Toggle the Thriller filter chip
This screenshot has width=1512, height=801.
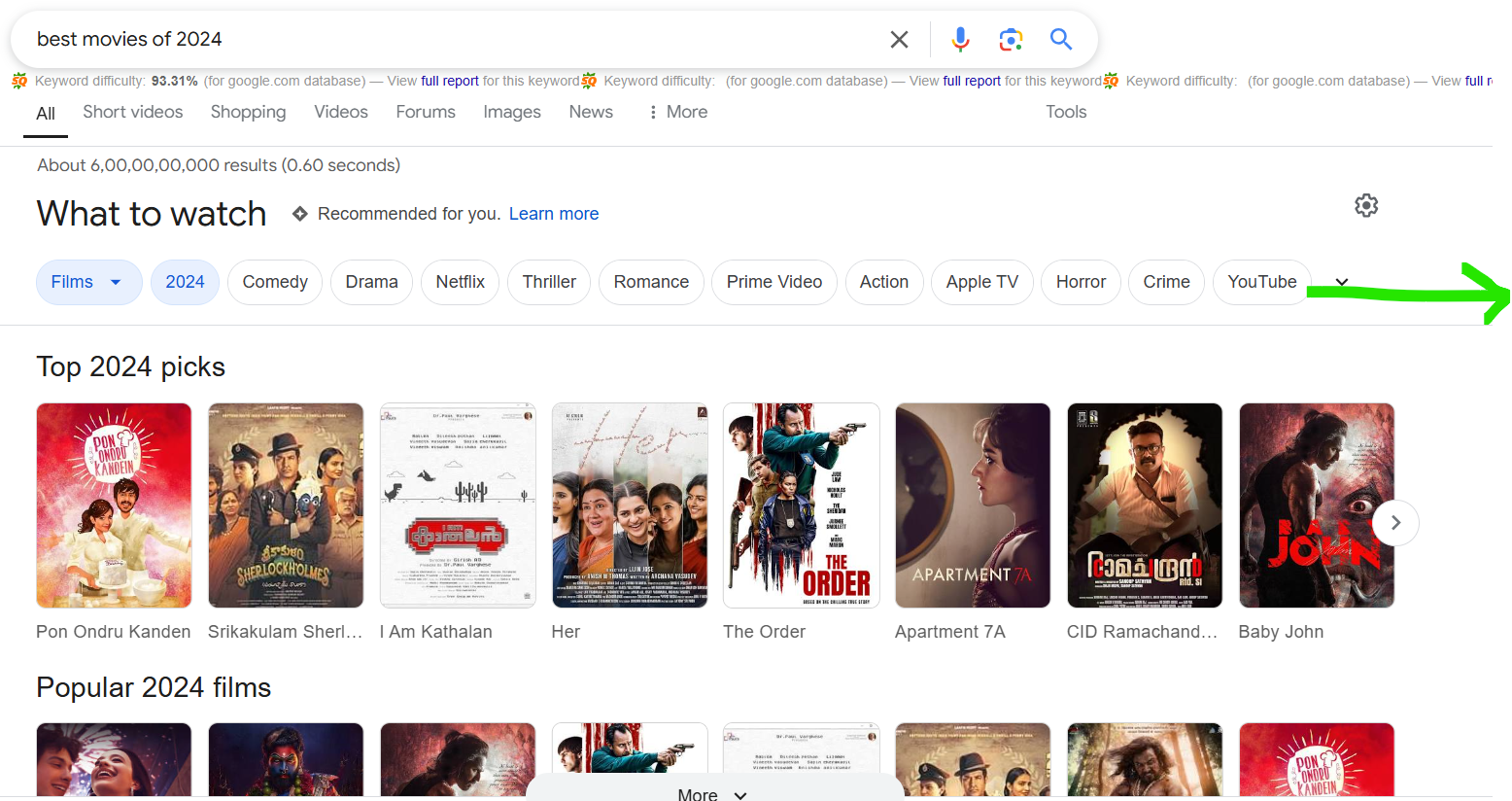(x=549, y=282)
